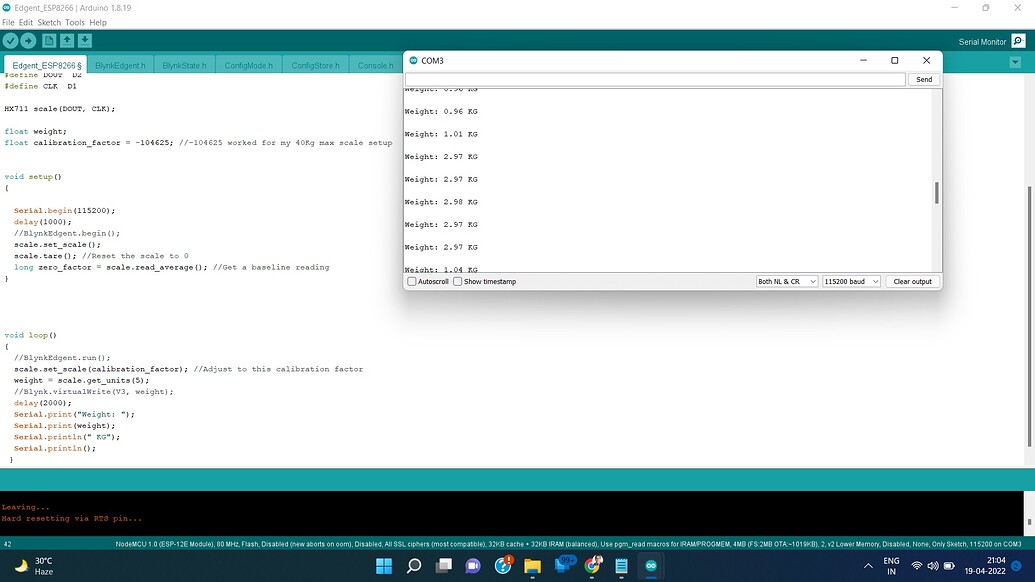Click the Arduino icon in the taskbar
The image size is (1035, 582).
click(x=651, y=566)
